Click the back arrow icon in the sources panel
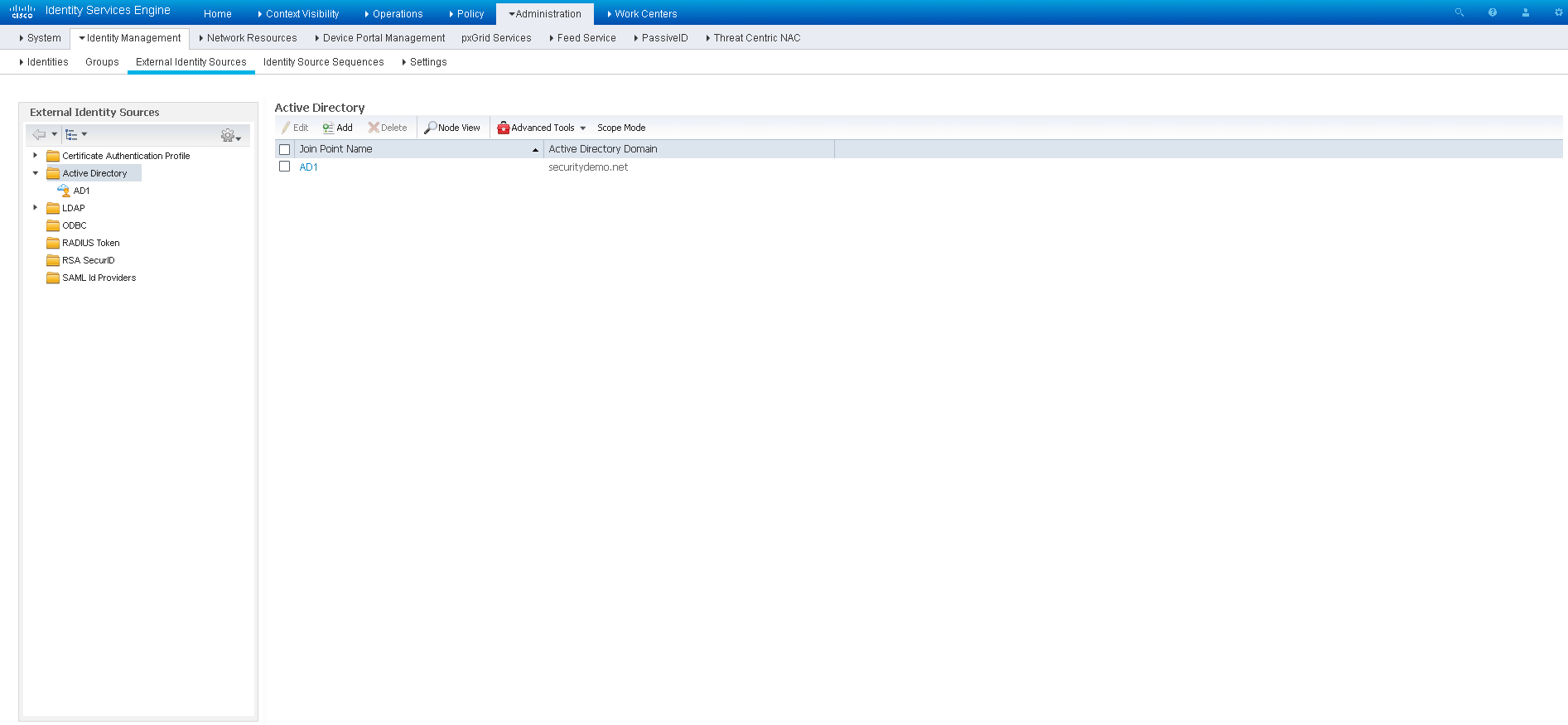The height and width of the screenshot is (725, 1568). pos(39,134)
